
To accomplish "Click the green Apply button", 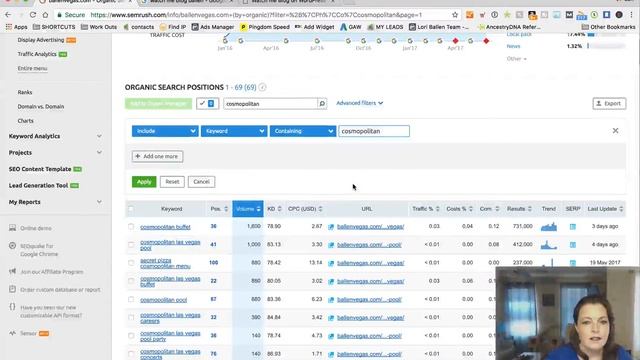I will pyautogui.click(x=144, y=182).
